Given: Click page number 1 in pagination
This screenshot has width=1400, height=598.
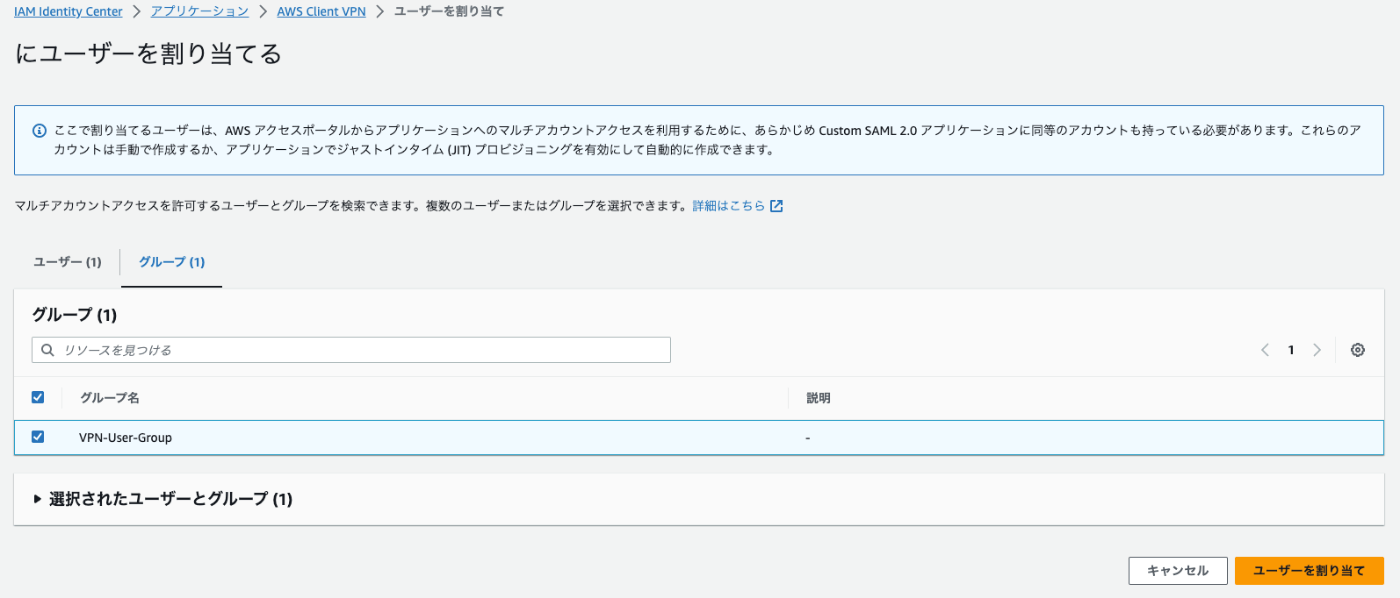Looking at the screenshot, I should (1291, 350).
